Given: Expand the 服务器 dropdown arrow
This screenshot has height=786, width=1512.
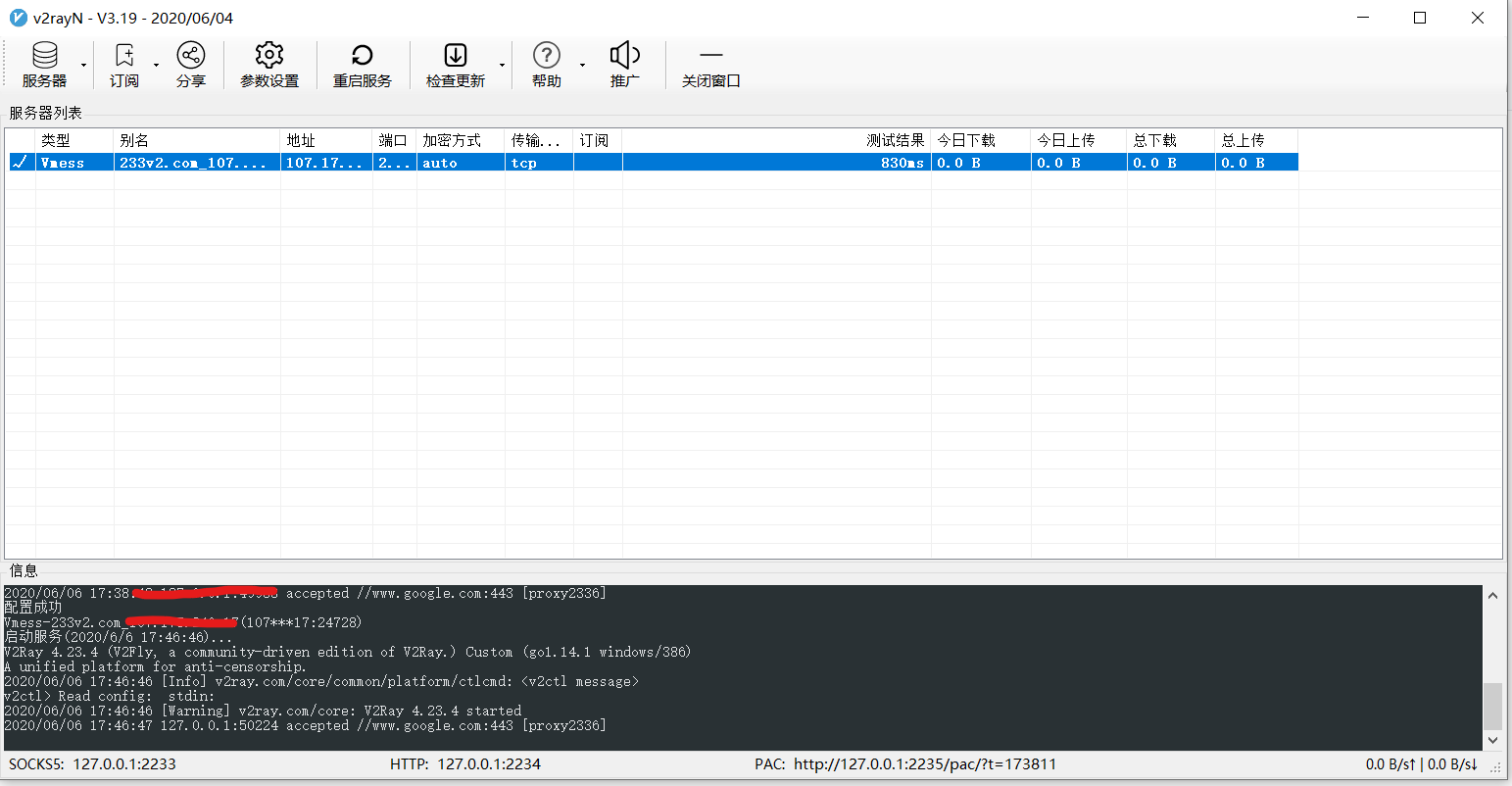Looking at the screenshot, I should [83, 66].
